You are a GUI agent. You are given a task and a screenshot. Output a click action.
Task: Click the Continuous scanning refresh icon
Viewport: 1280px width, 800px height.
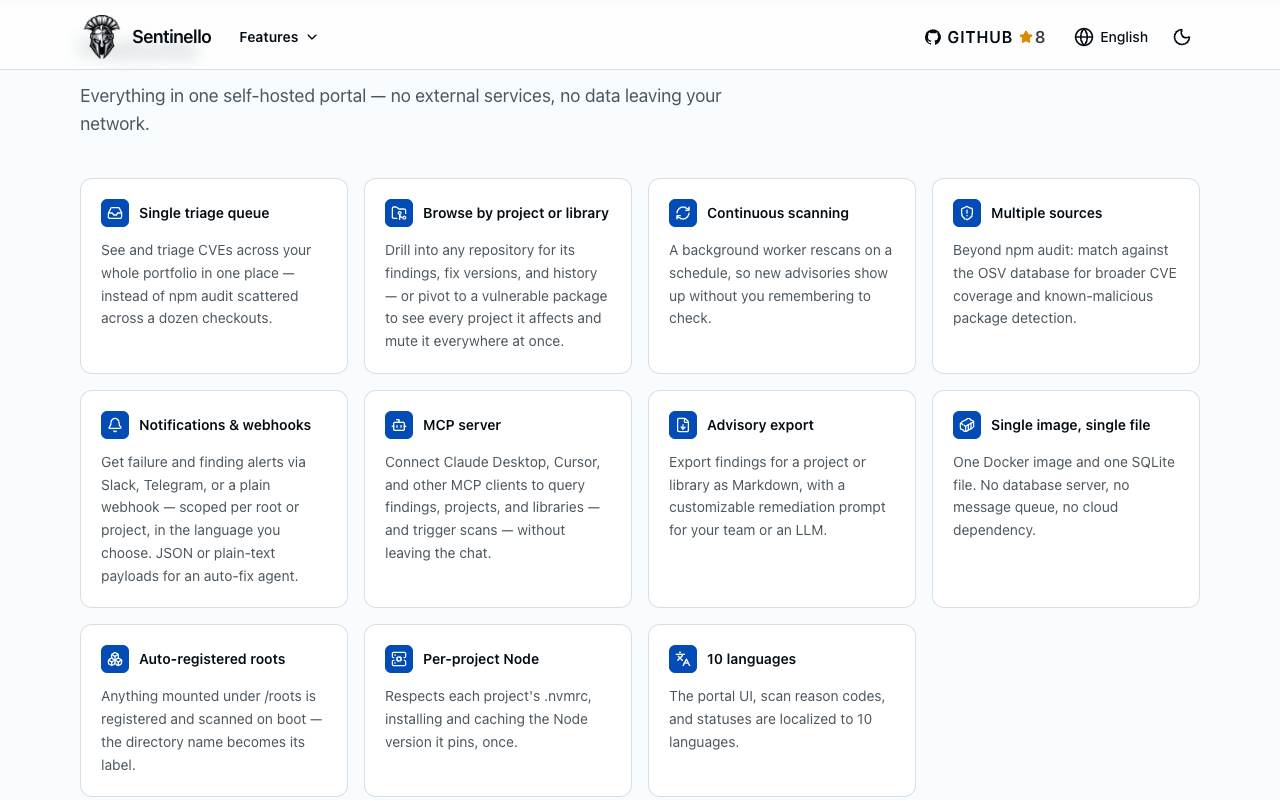click(x=683, y=213)
